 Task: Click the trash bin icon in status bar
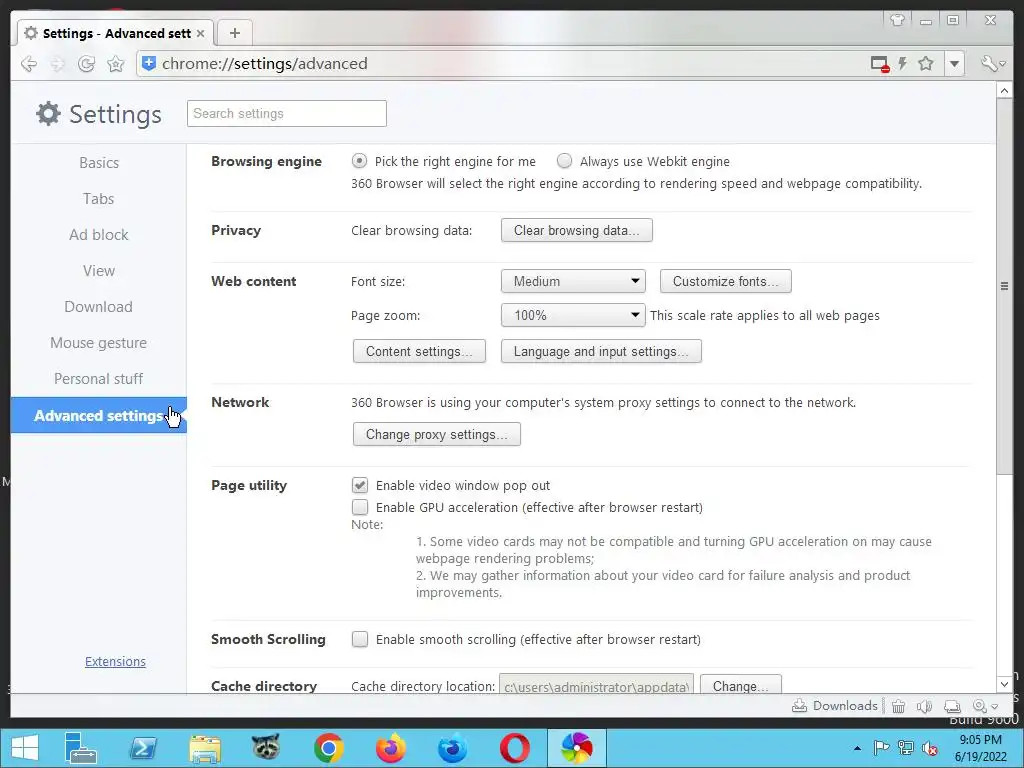pos(899,706)
